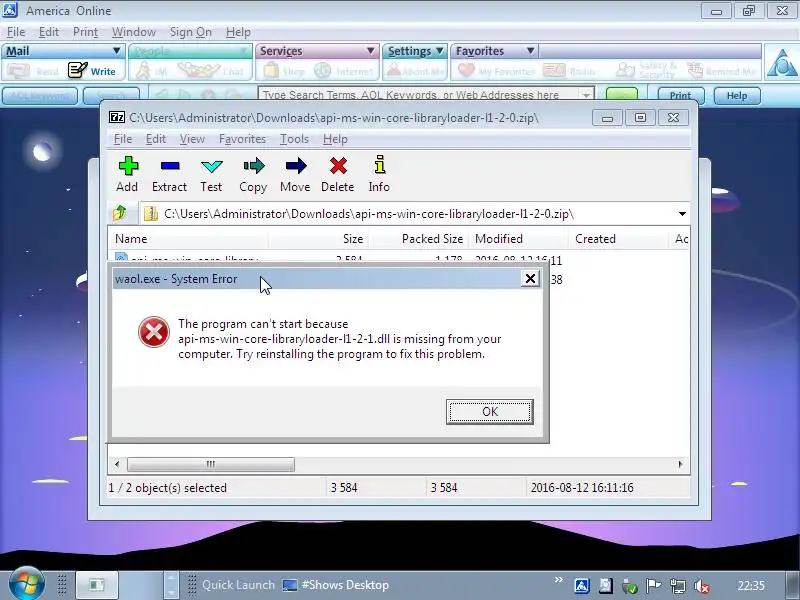Click the AOL triangle logo at top right
The width and height of the screenshot is (800, 600).
click(782, 63)
